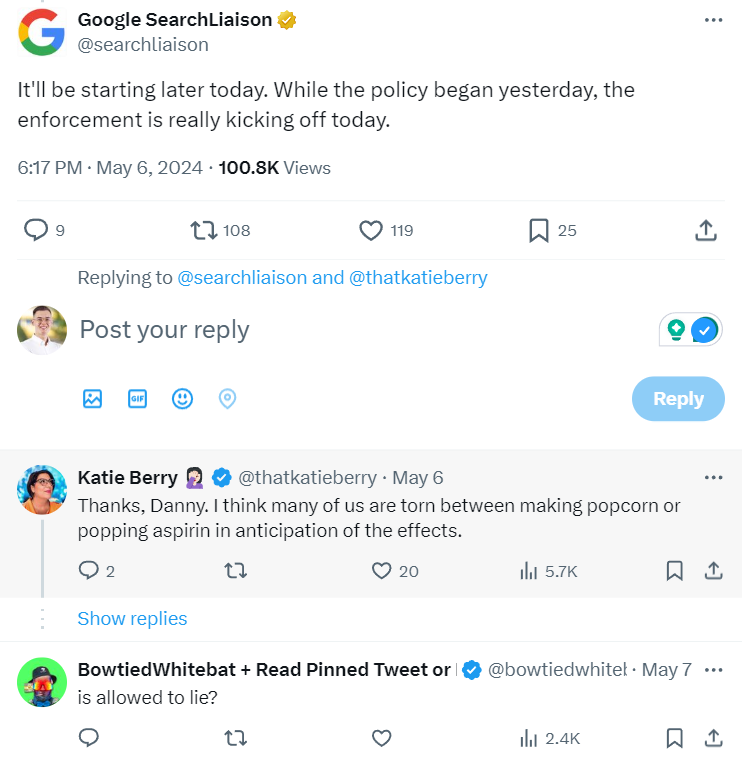View analytics of BowtiedWhitebat's reply showing 2.4K
Screen dimensions: 742x763
coord(550,738)
